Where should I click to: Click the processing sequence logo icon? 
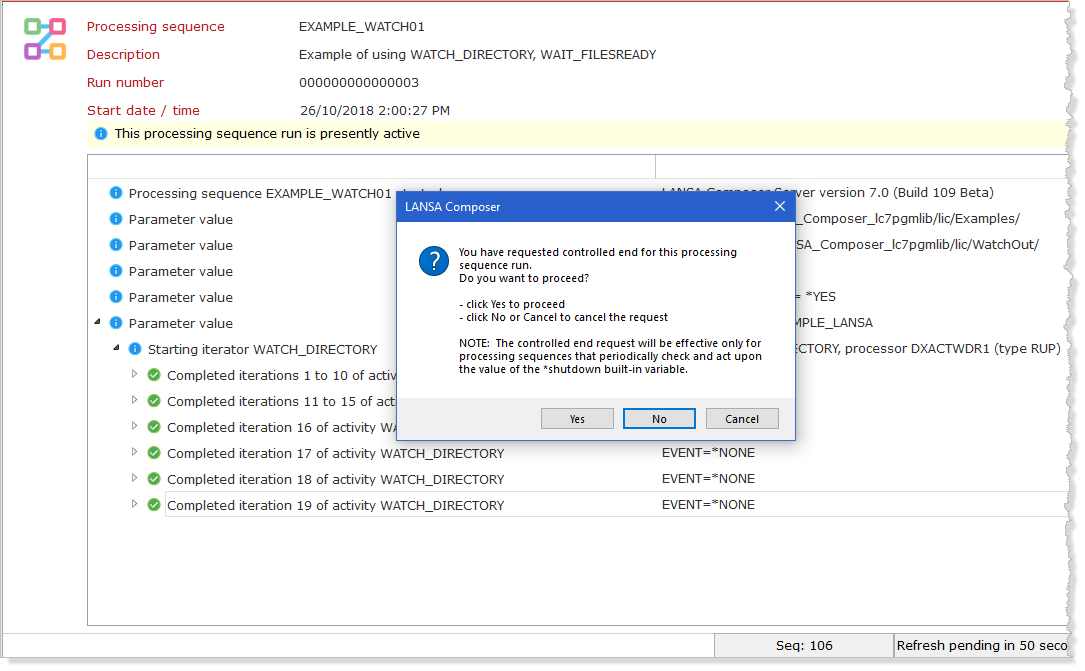(x=45, y=39)
